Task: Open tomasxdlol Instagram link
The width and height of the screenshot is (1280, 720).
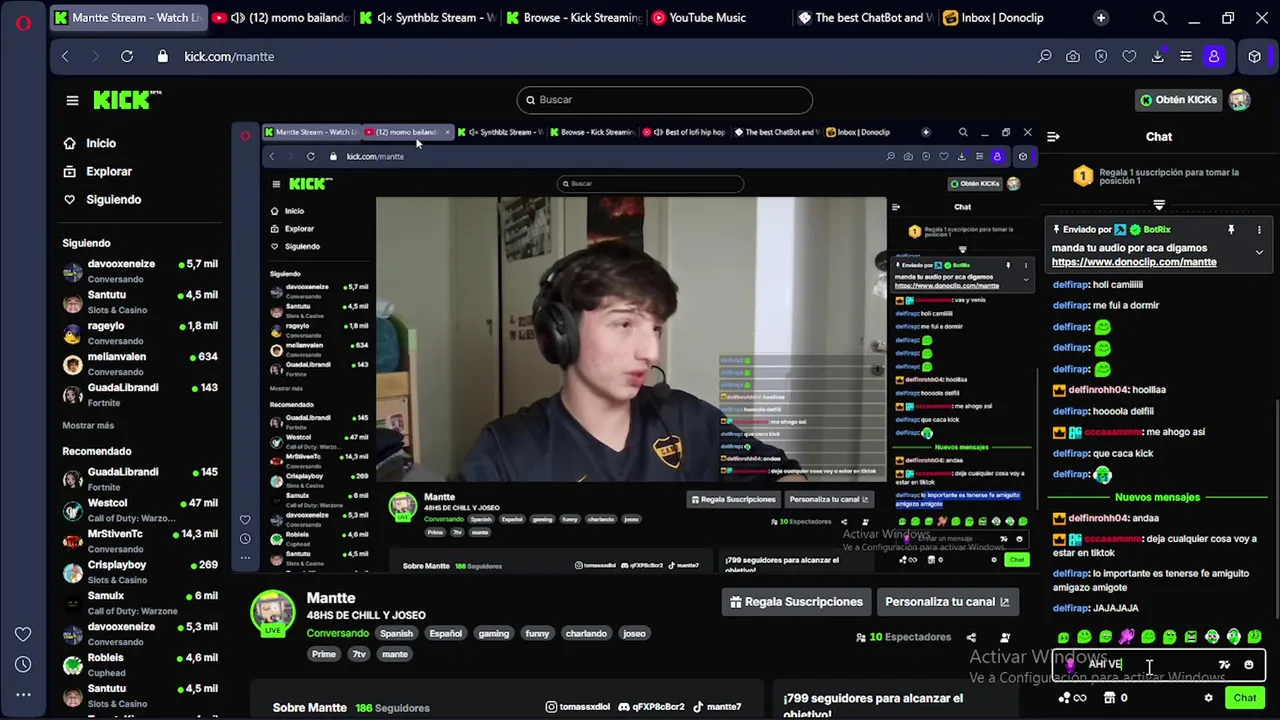Action: (578, 707)
